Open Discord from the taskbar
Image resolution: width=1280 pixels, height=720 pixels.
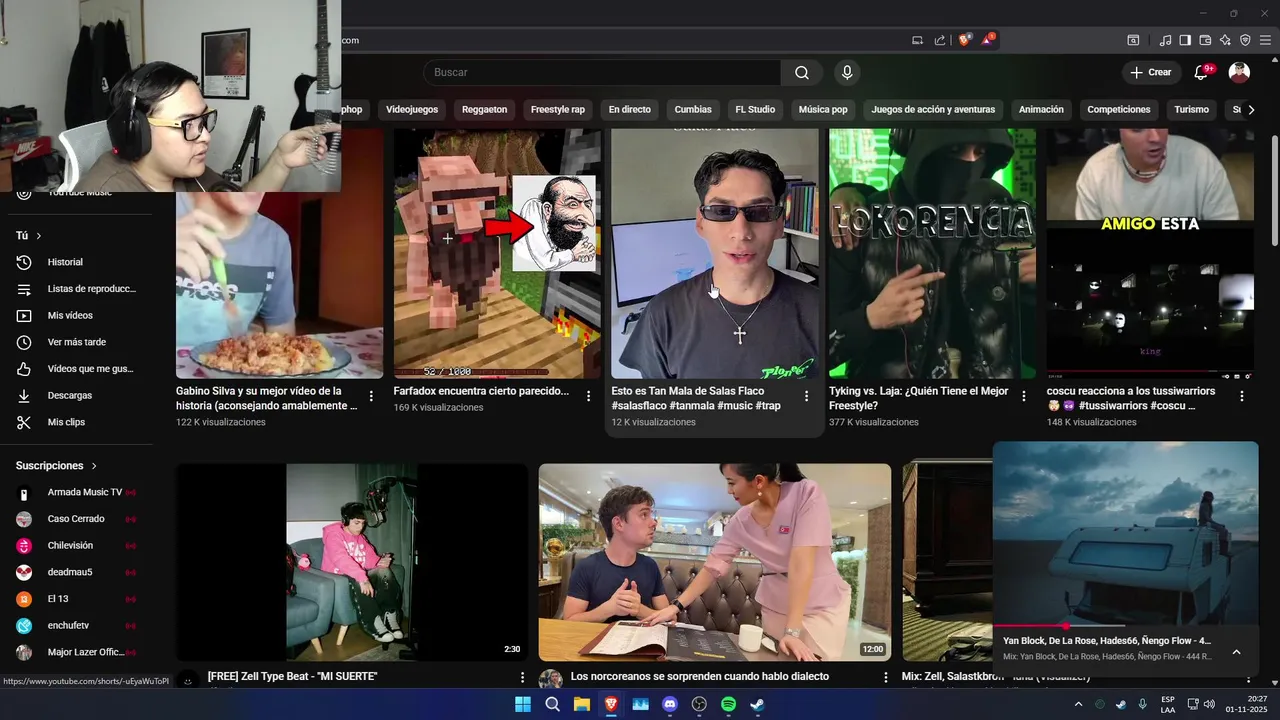click(670, 704)
